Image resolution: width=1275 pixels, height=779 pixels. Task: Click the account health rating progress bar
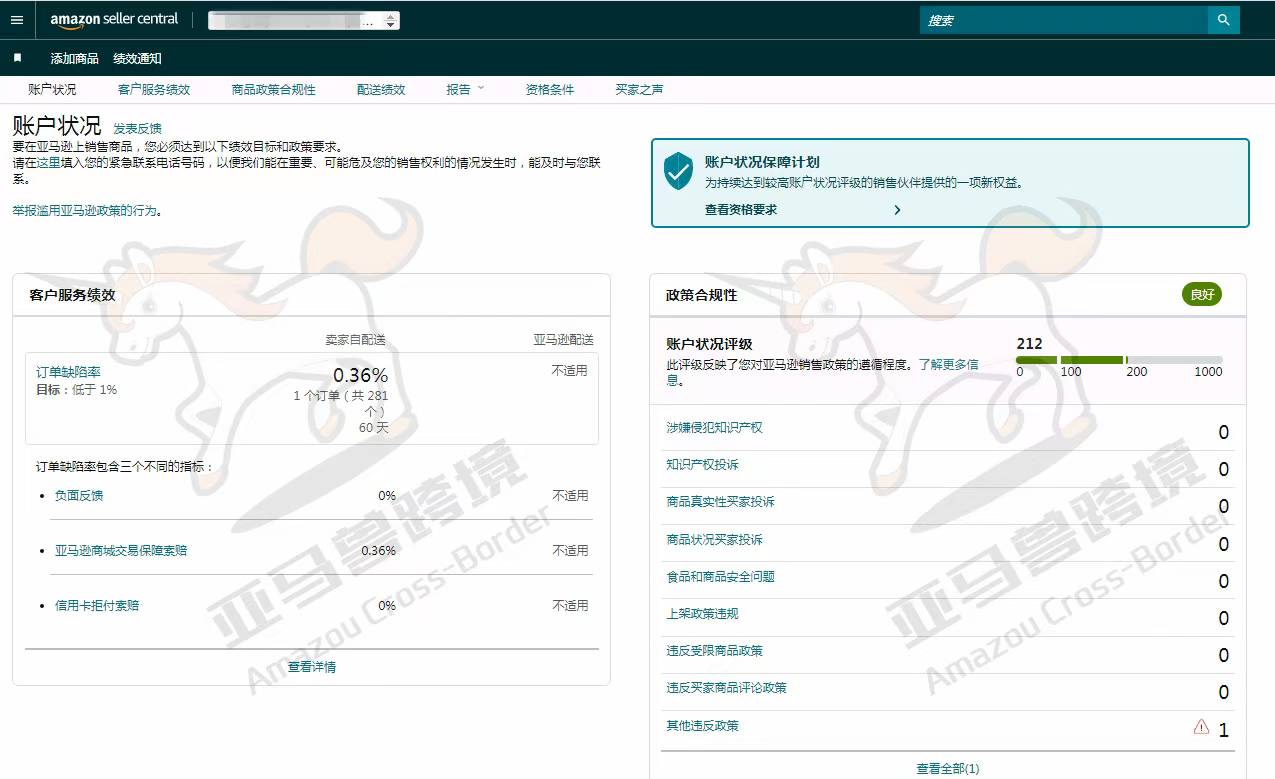1119,360
